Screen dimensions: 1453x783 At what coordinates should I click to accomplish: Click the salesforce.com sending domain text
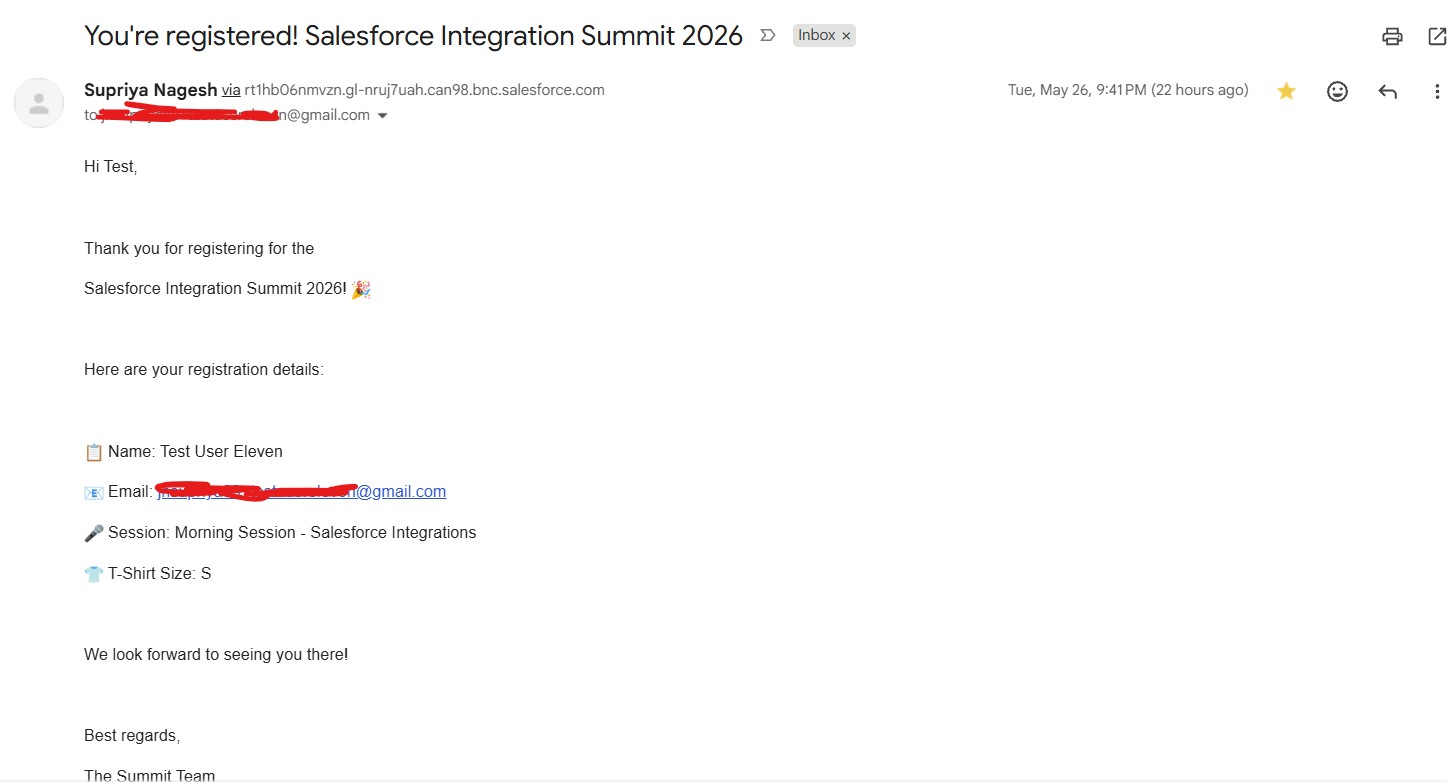click(424, 90)
